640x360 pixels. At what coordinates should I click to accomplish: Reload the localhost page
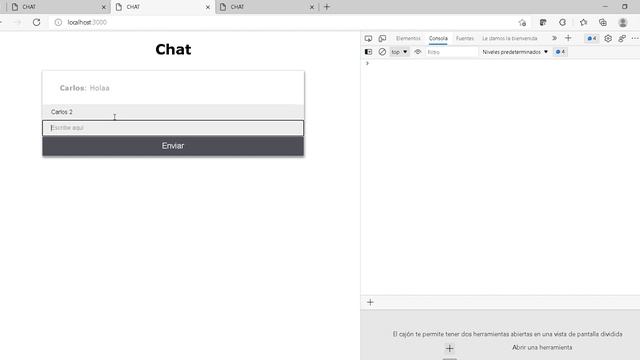(x=36, y=22)
